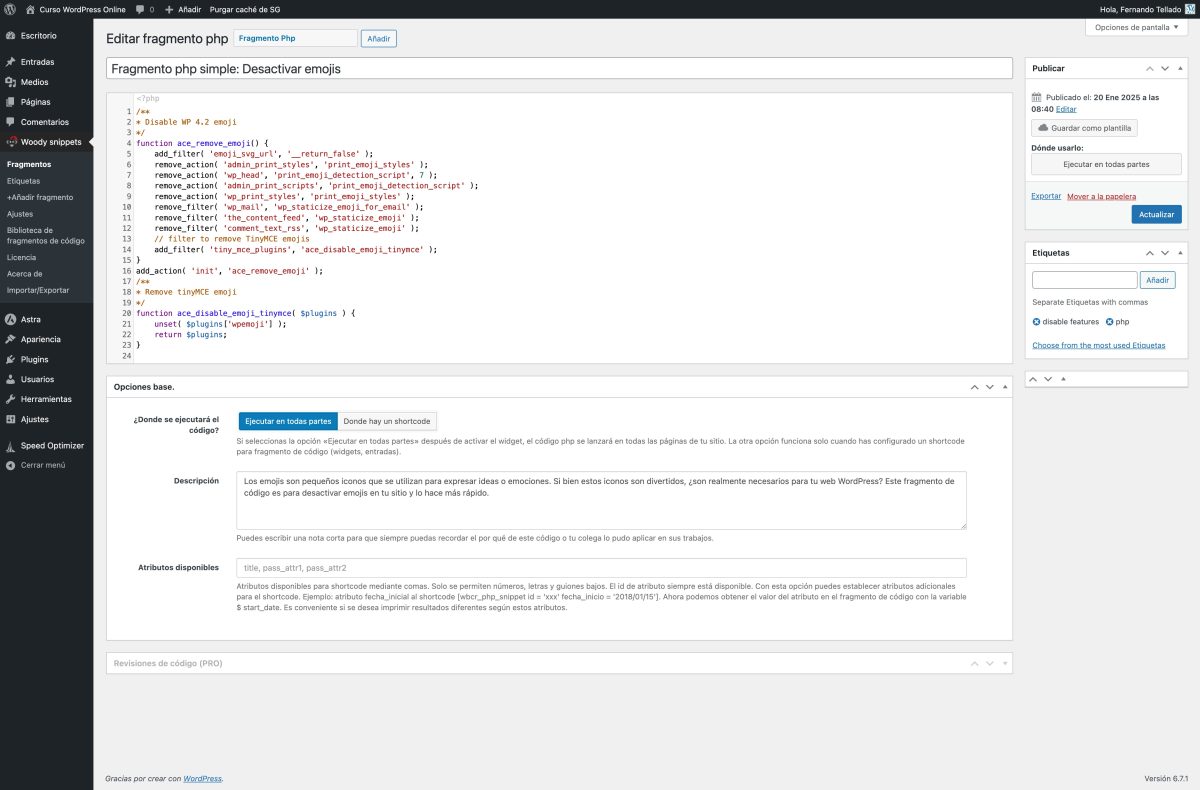The image size is (1200, 790).
Task: Select 'Donde hay un shortcode' option
Action: (x=387, y=421)
